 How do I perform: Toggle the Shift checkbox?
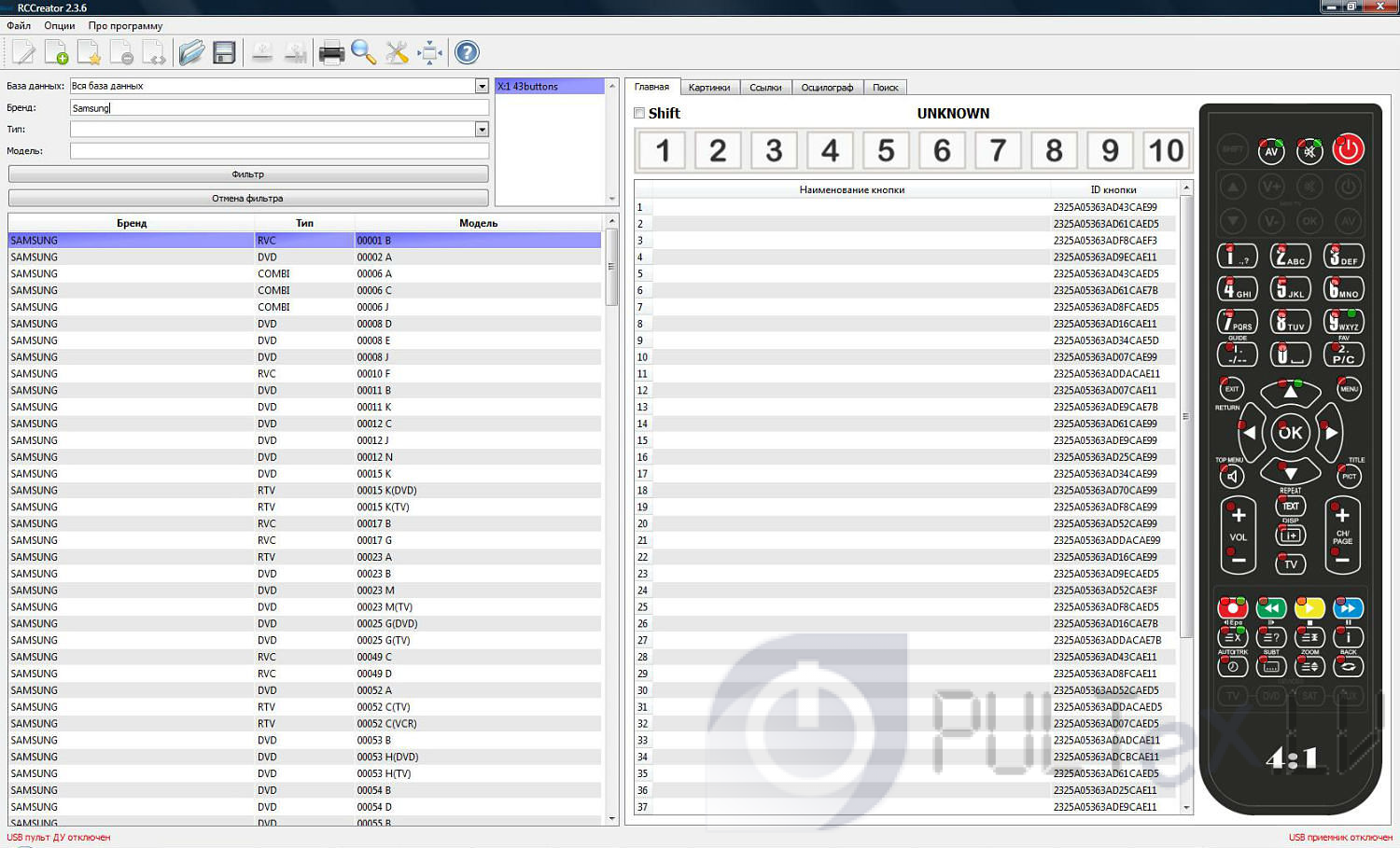639,113
